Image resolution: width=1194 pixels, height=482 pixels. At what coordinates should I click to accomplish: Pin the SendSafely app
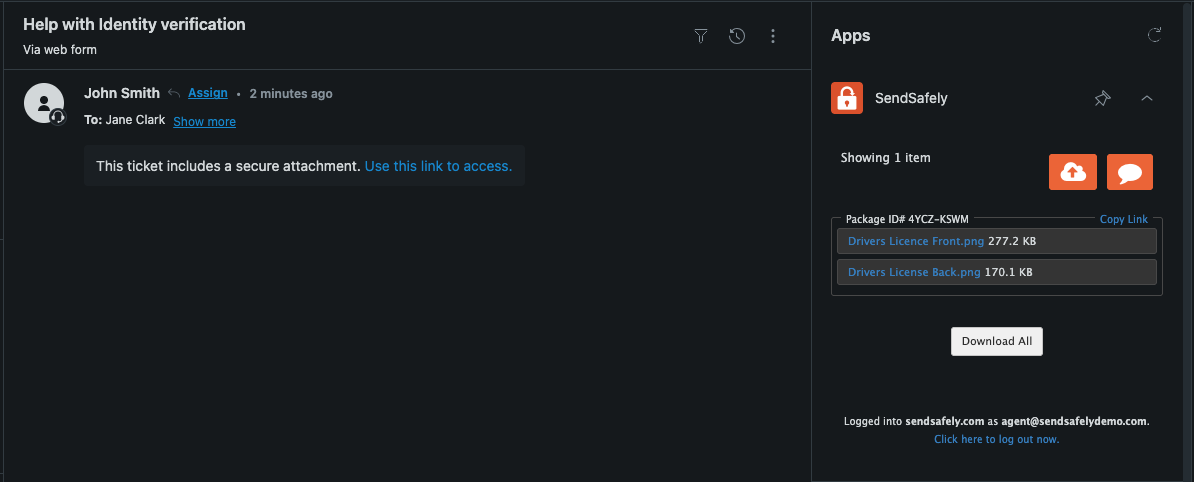[x=1102, y=98]
